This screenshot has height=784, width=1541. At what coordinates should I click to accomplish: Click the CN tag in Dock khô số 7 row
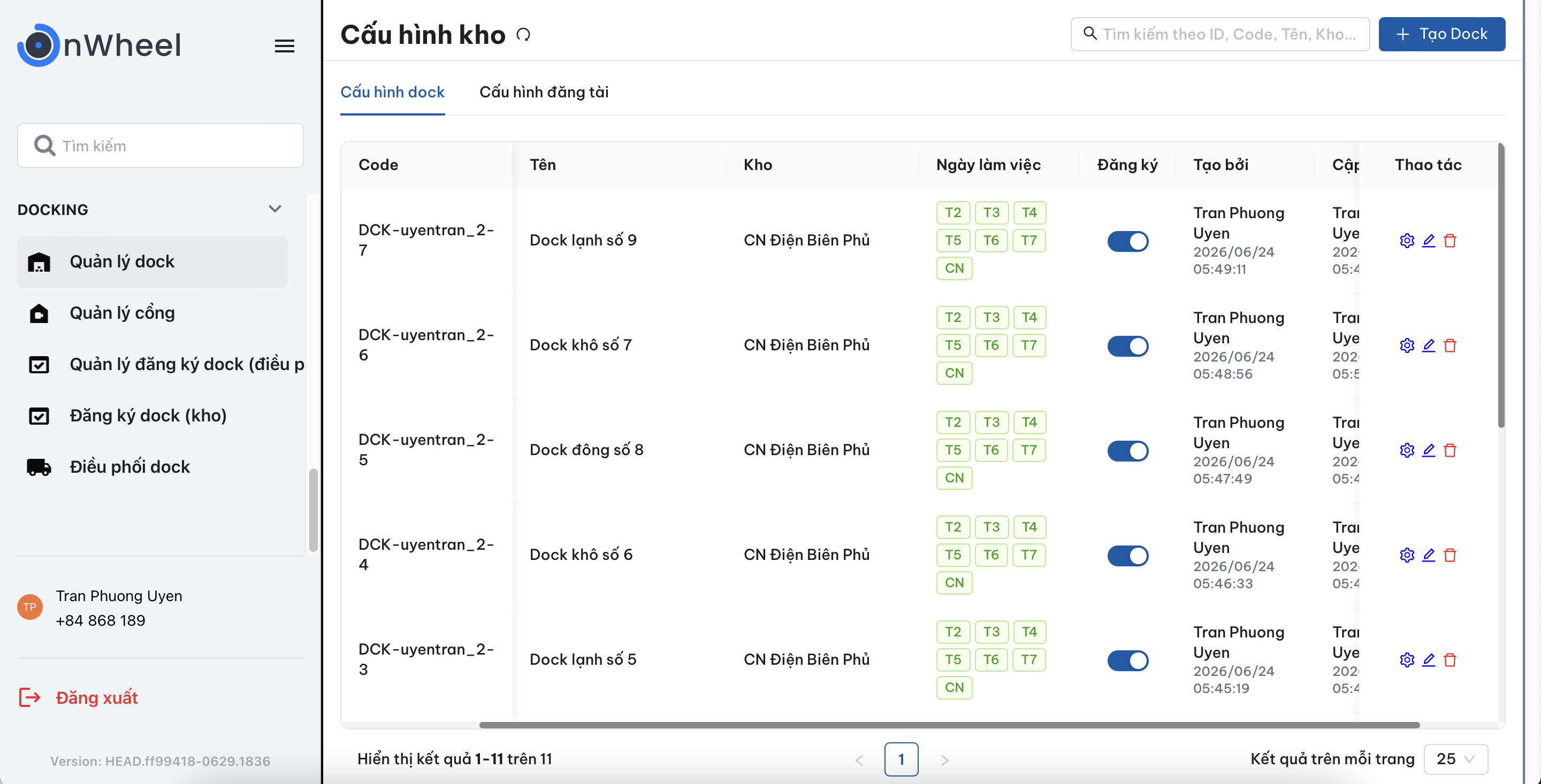pyautogui.click(x=954, y=373)
